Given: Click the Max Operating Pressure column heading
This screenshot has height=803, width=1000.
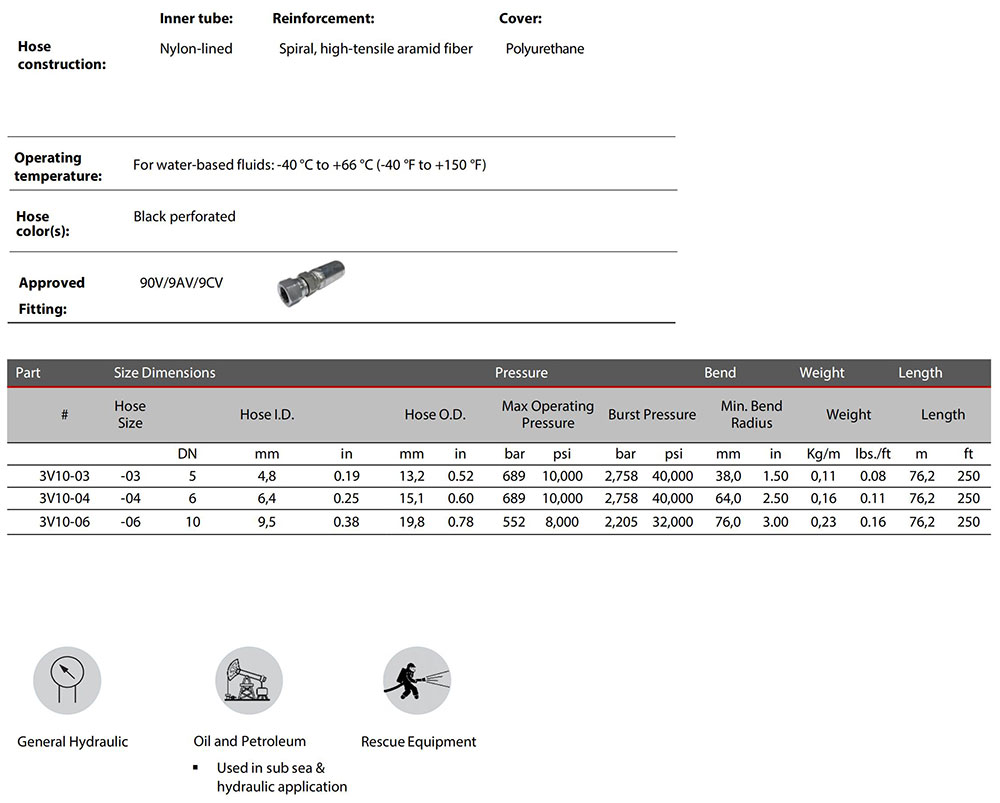Looking at the screenshot, I should 547,414.
